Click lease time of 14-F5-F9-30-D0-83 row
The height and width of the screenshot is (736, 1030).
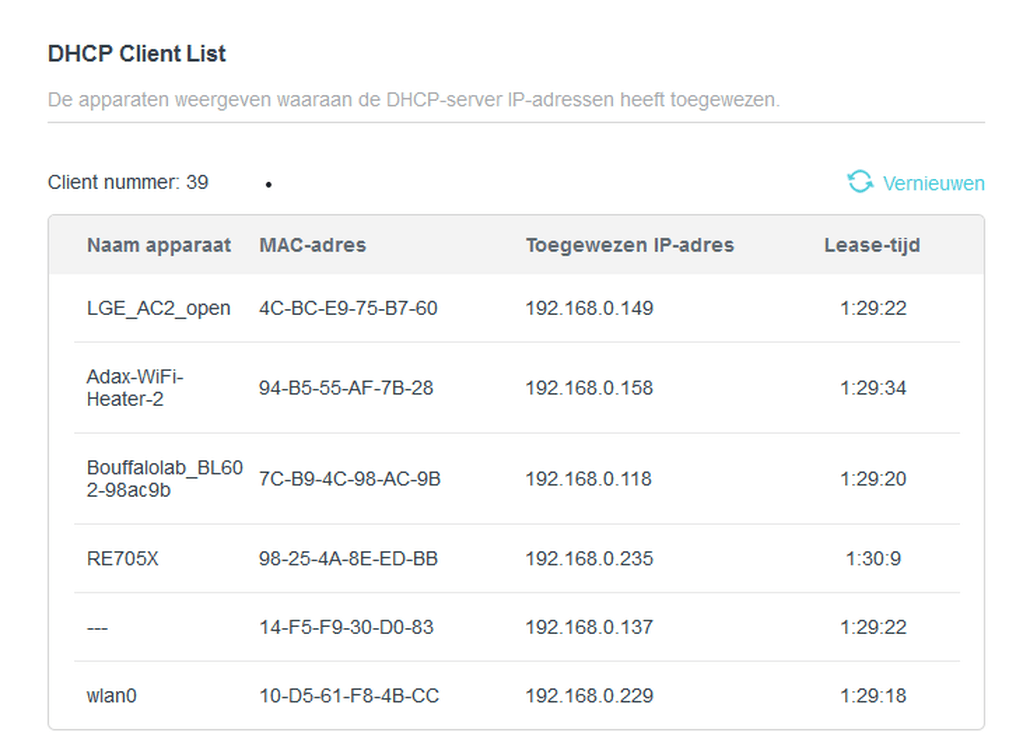(x=873, y=627)
